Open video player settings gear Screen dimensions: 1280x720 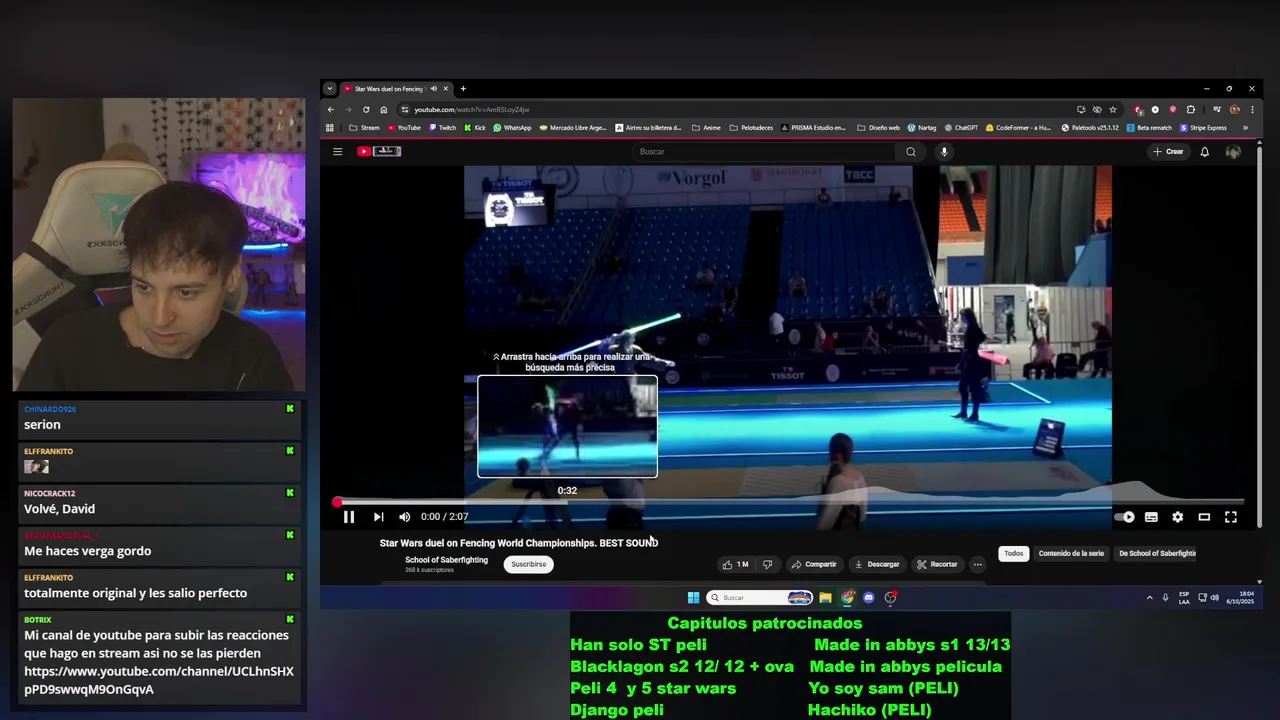tap(1177, 517)
